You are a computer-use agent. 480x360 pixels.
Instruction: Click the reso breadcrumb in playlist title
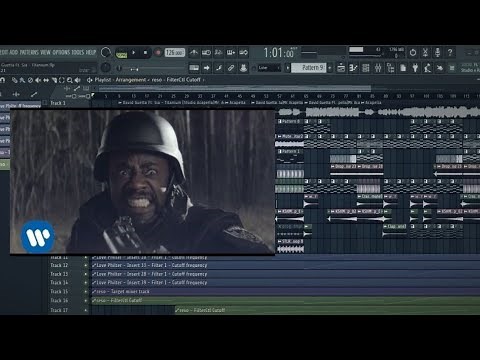(x=157, y=80)
